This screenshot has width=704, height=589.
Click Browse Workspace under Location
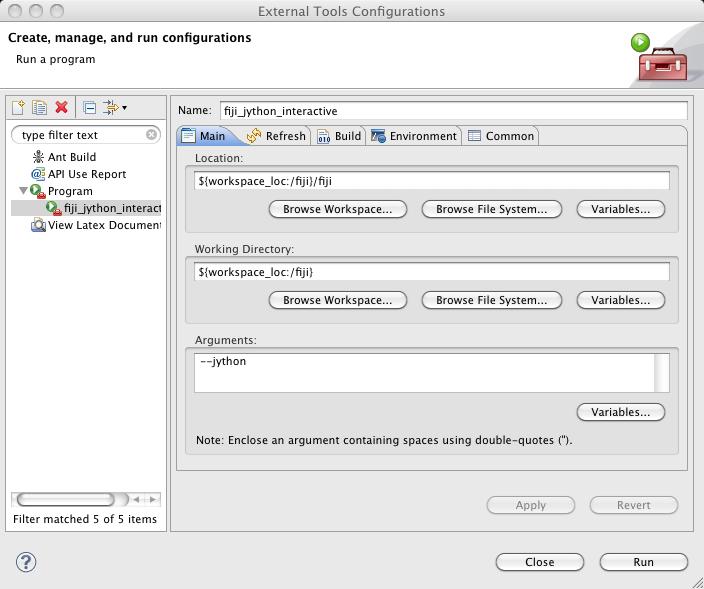pyautogui.click(x=338, y=209)
